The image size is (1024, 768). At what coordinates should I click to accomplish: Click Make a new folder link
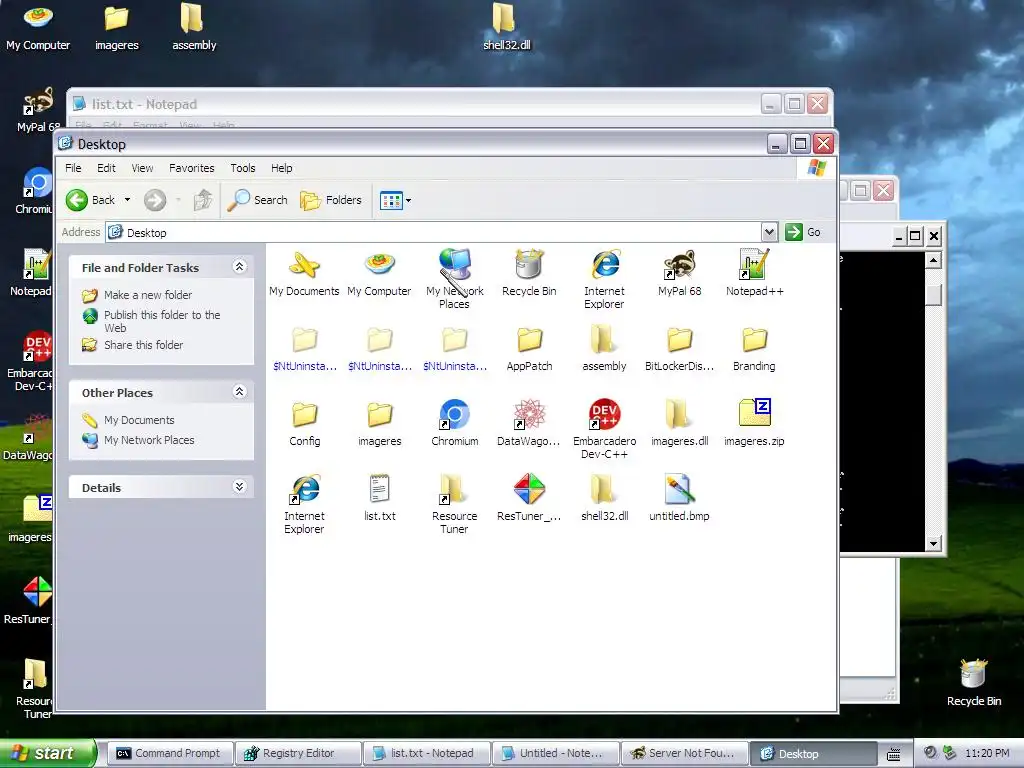[148, 295]
